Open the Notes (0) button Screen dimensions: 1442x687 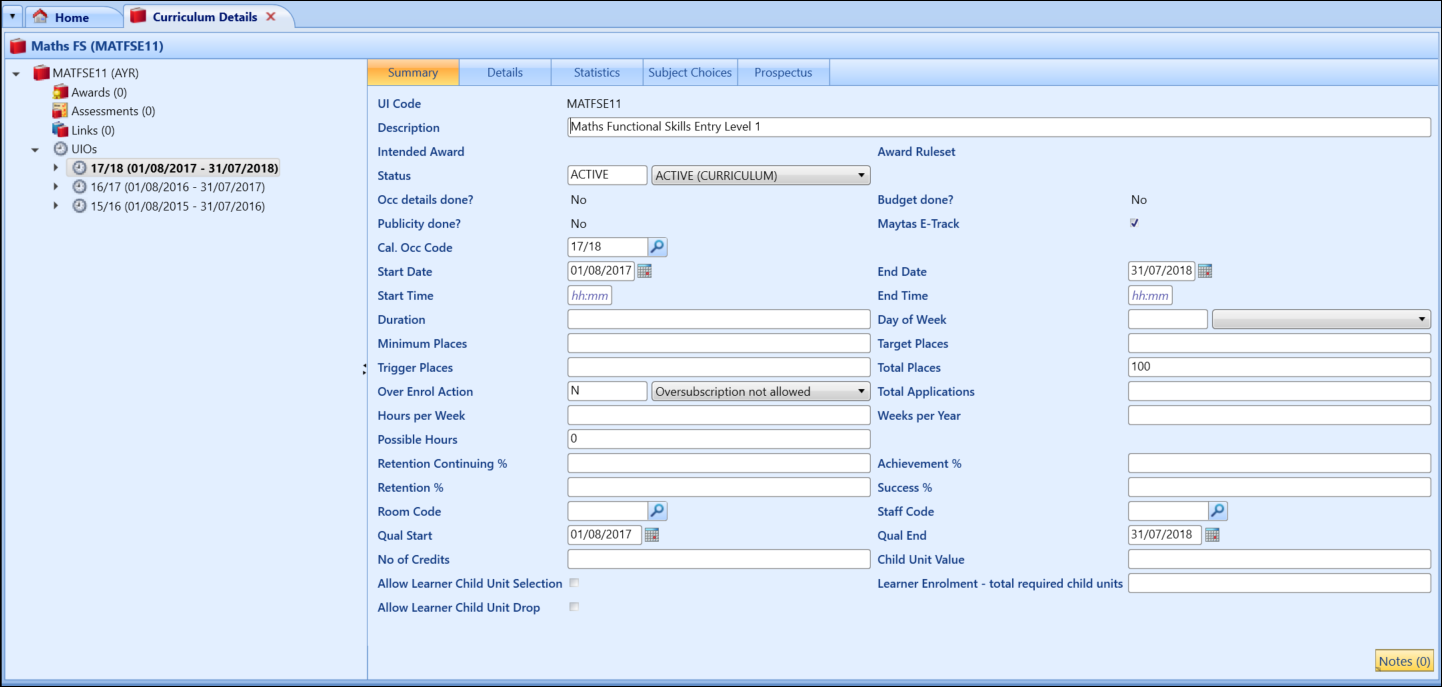(x=1403, y=661)
